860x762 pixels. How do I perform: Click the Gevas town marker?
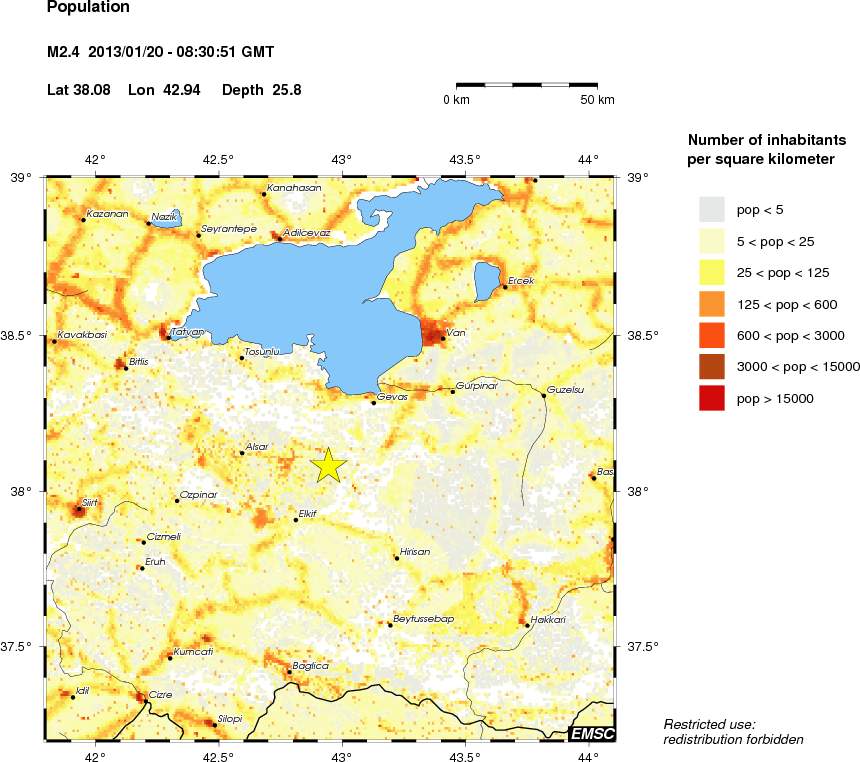click(x=374, y=402)
